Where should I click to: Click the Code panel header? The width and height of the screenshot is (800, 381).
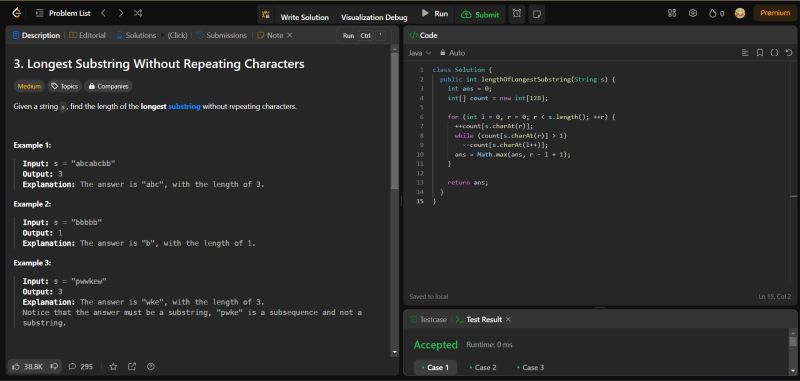(423, 35)
